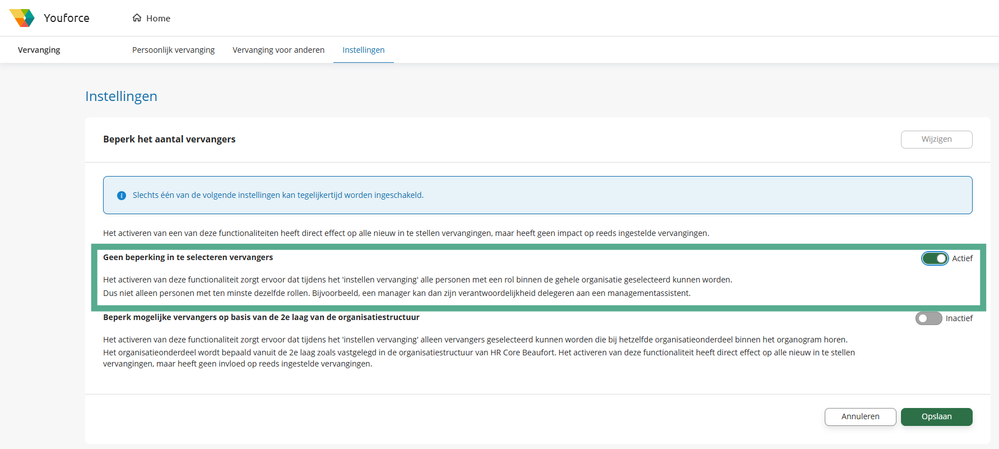Click the Home house icon
Screen dimensions: 999x449
tap(136, 18)
